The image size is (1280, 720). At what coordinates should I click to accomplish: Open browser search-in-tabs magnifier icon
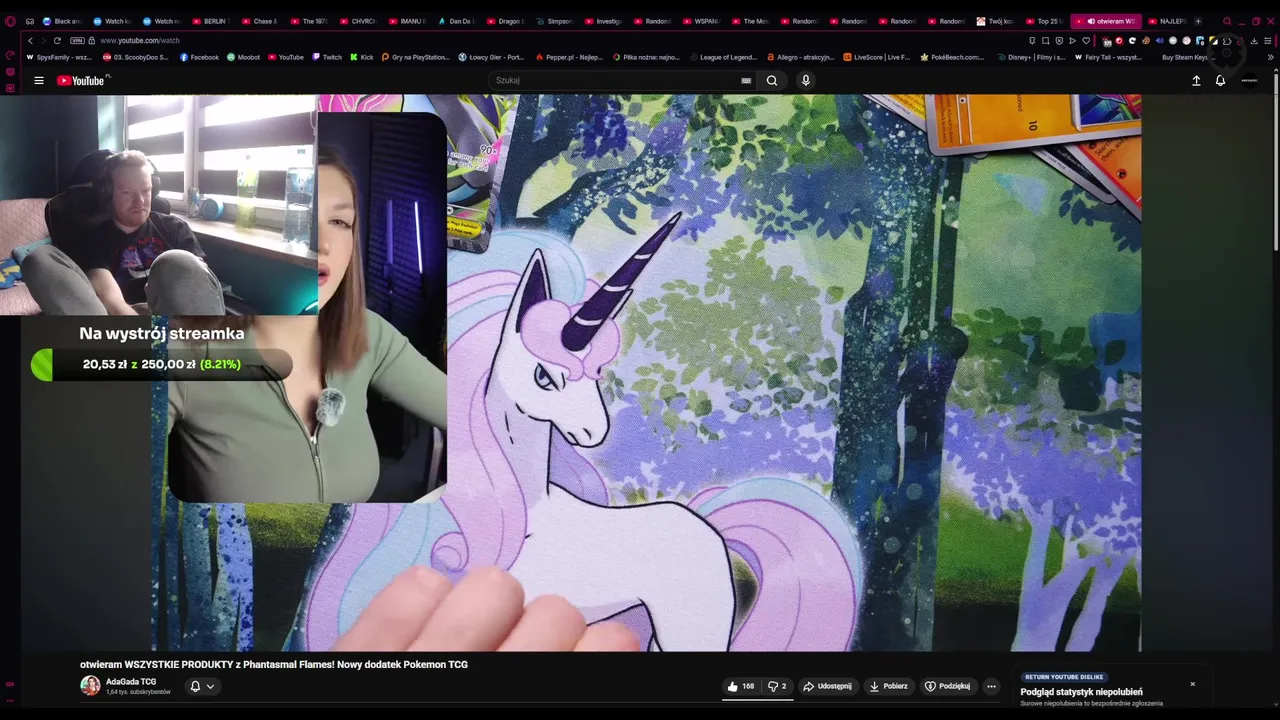1227,21
